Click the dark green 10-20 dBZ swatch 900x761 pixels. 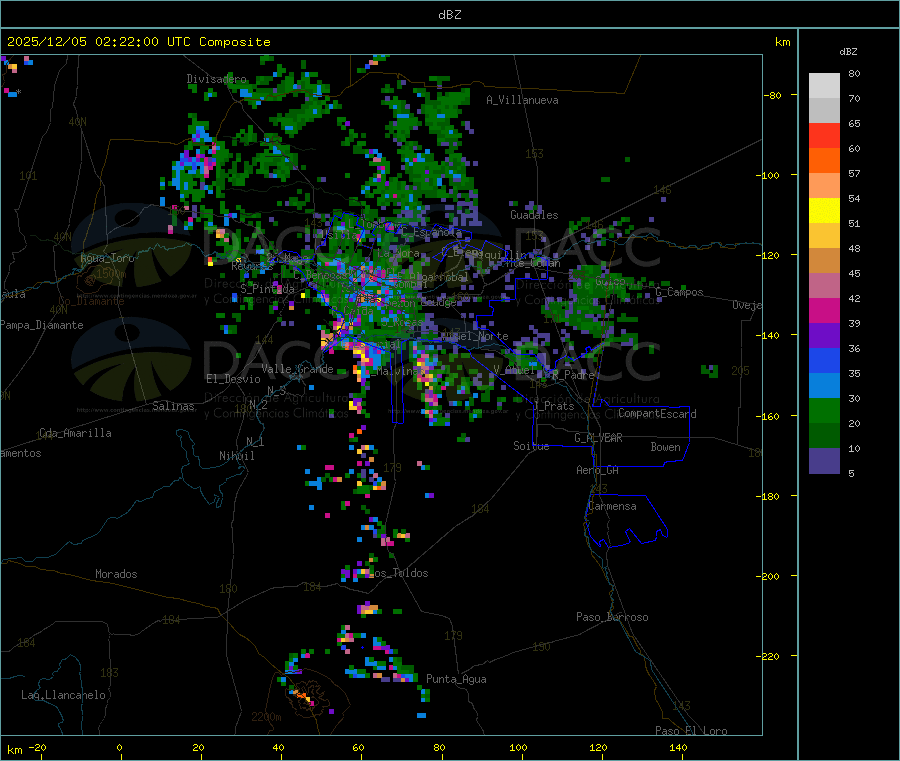coord(824,436)
